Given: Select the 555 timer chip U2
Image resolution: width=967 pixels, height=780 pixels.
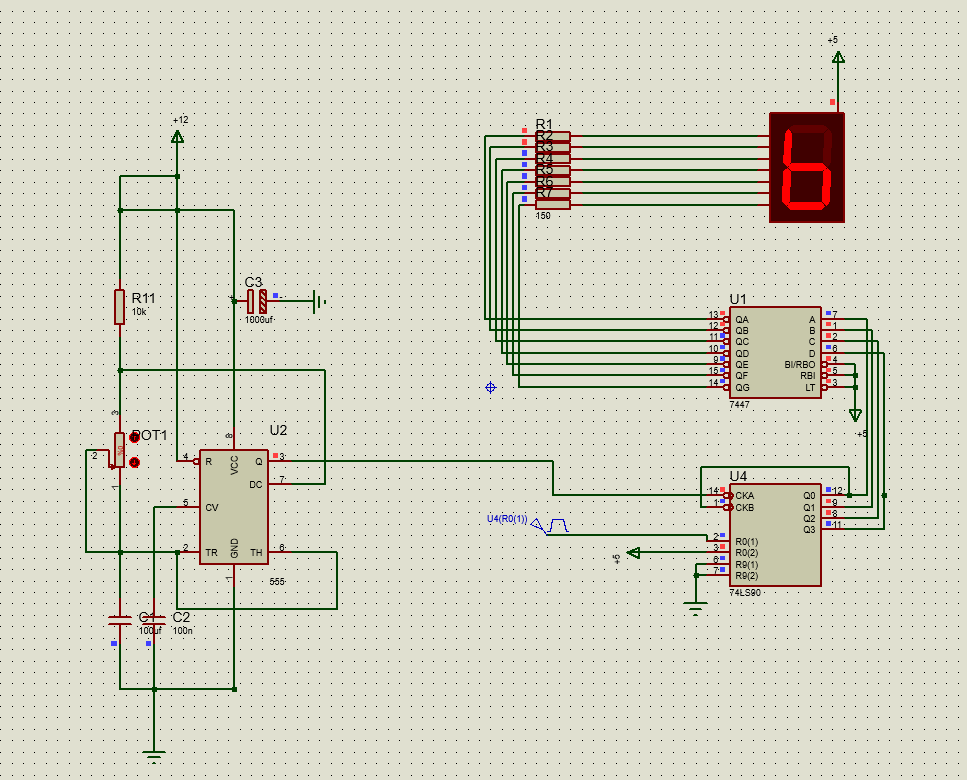Looking at the screenshot, I should [x=234, y=507].
